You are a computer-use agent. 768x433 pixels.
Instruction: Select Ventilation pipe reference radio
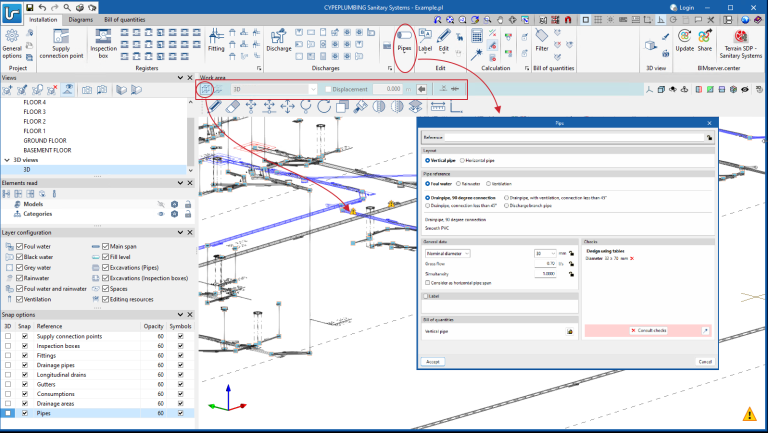pos(488,184)
